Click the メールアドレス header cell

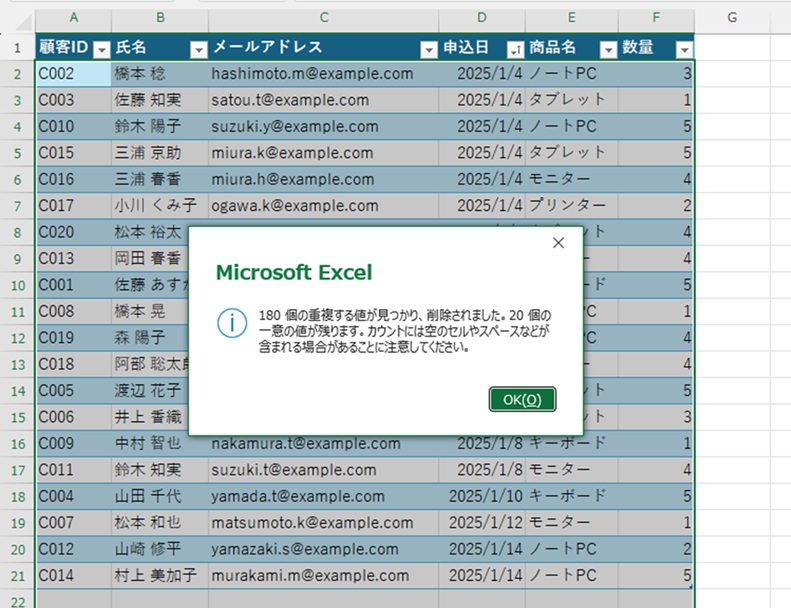[x=324, y=47]
